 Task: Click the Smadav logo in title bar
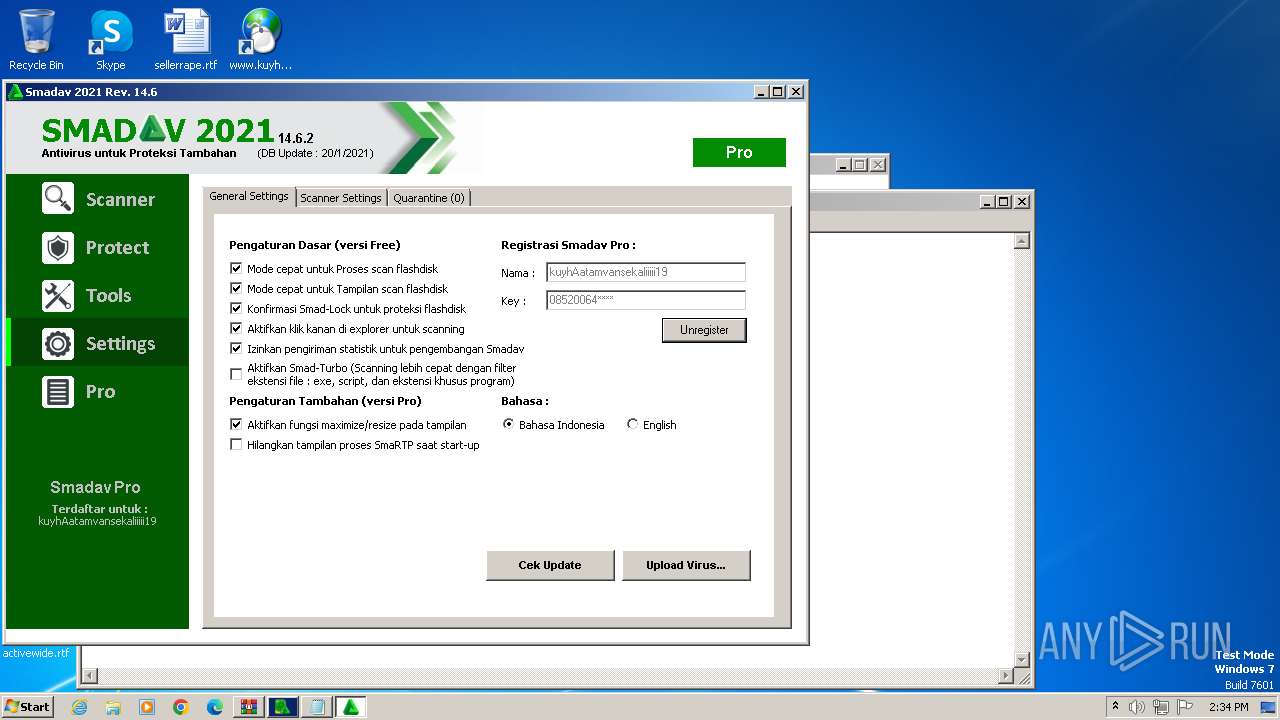pyautogui.click(x=15, y=92)
